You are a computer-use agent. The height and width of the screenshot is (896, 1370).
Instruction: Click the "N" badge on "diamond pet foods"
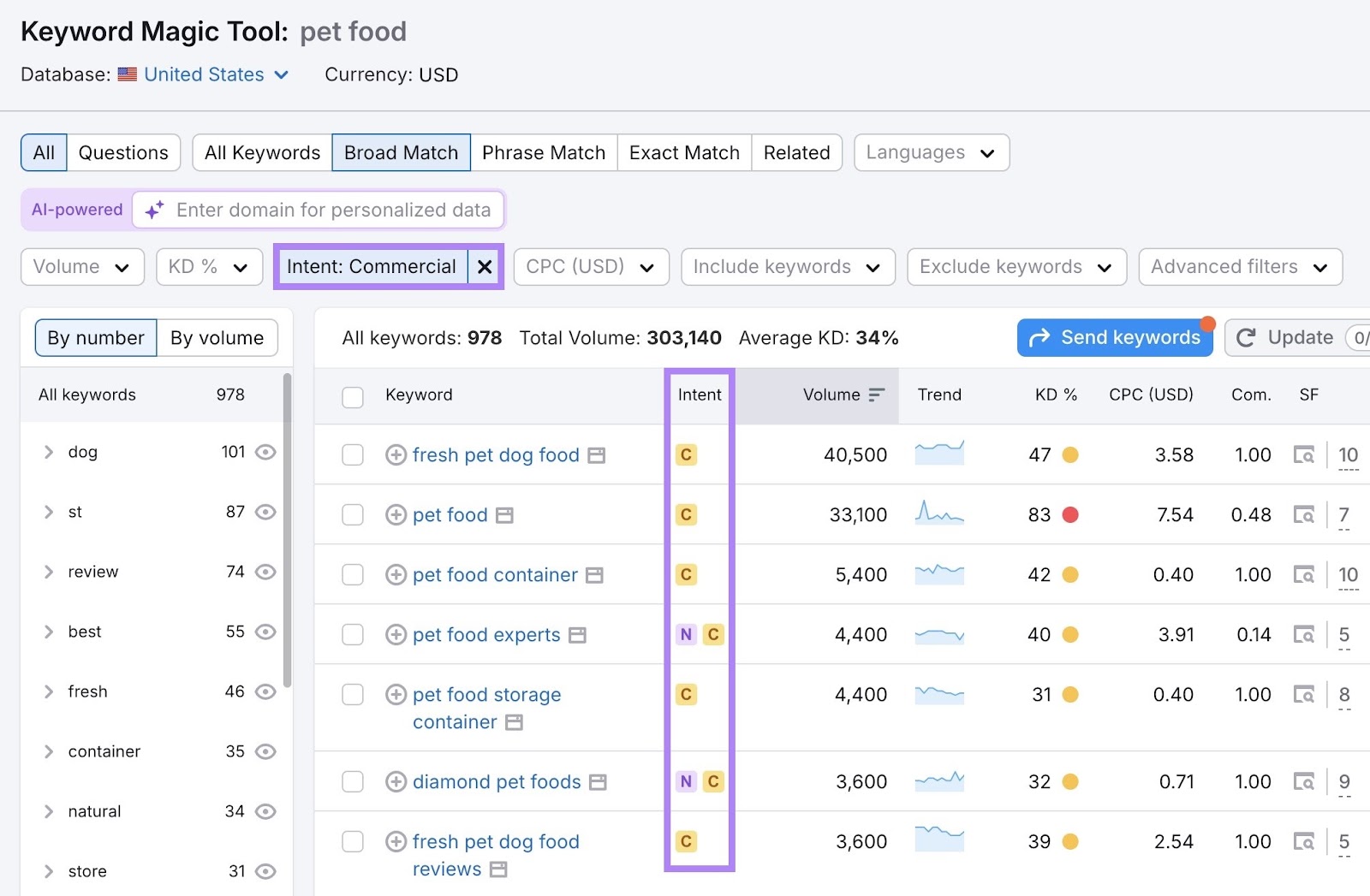pos(684,781)
